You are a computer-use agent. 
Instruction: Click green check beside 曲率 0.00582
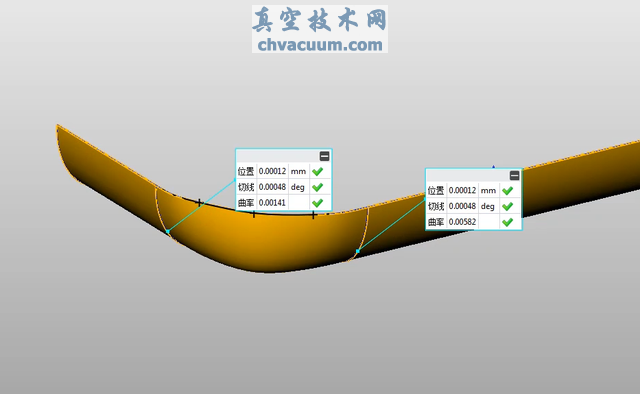tap(508, 222)
